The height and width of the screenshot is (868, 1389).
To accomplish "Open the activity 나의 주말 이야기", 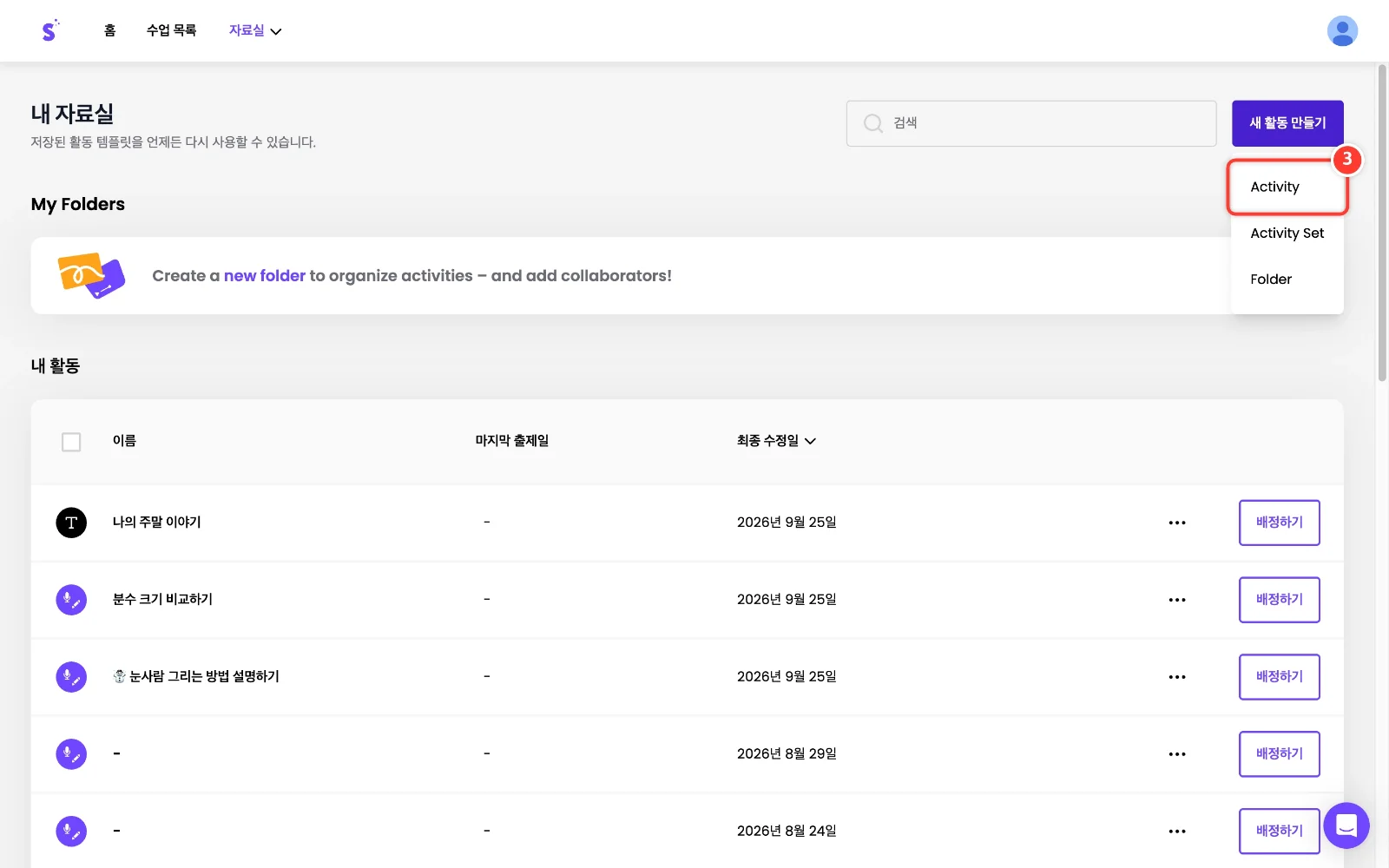I will (x=157, y=523).
